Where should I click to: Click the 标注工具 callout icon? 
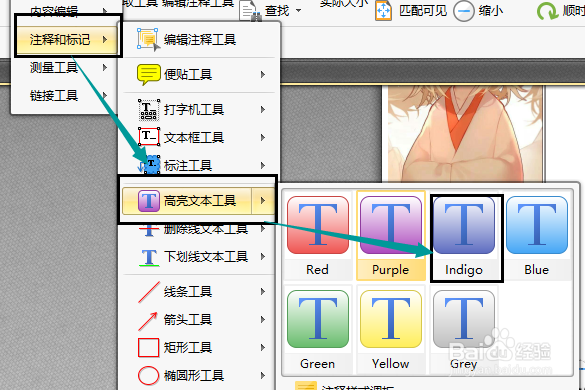[149, 165]
